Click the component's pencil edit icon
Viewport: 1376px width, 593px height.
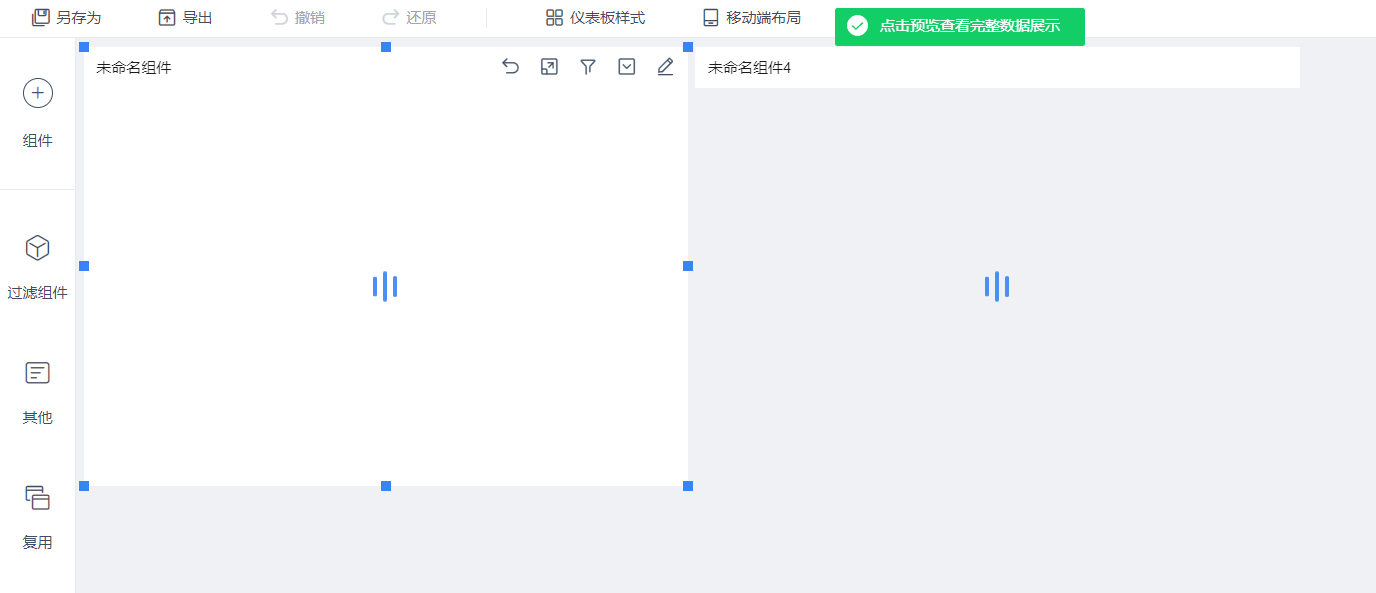[665, 67]
